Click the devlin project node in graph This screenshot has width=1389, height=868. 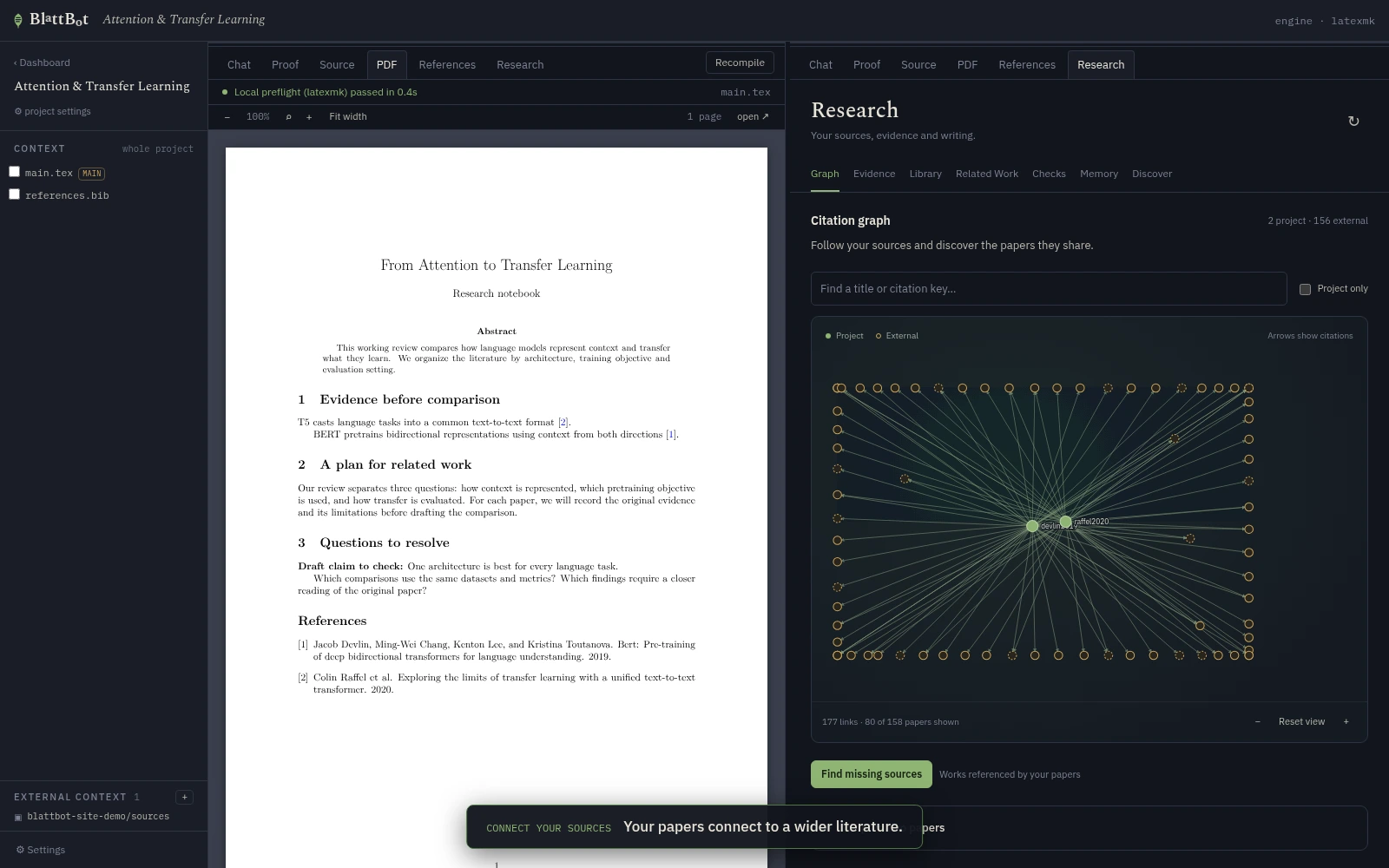click(1032, 526)
